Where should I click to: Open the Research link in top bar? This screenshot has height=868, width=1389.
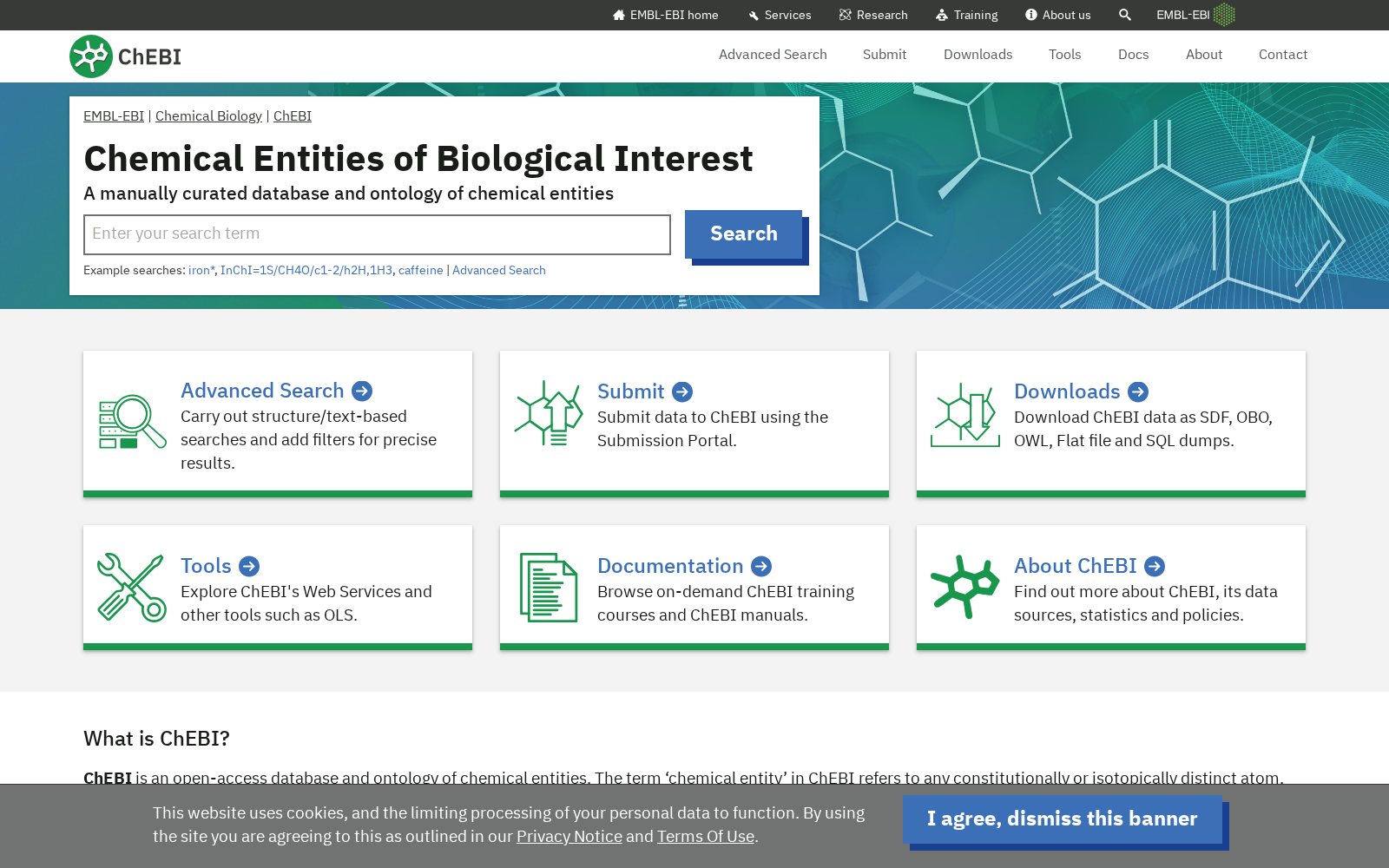(x=882, y=15)
